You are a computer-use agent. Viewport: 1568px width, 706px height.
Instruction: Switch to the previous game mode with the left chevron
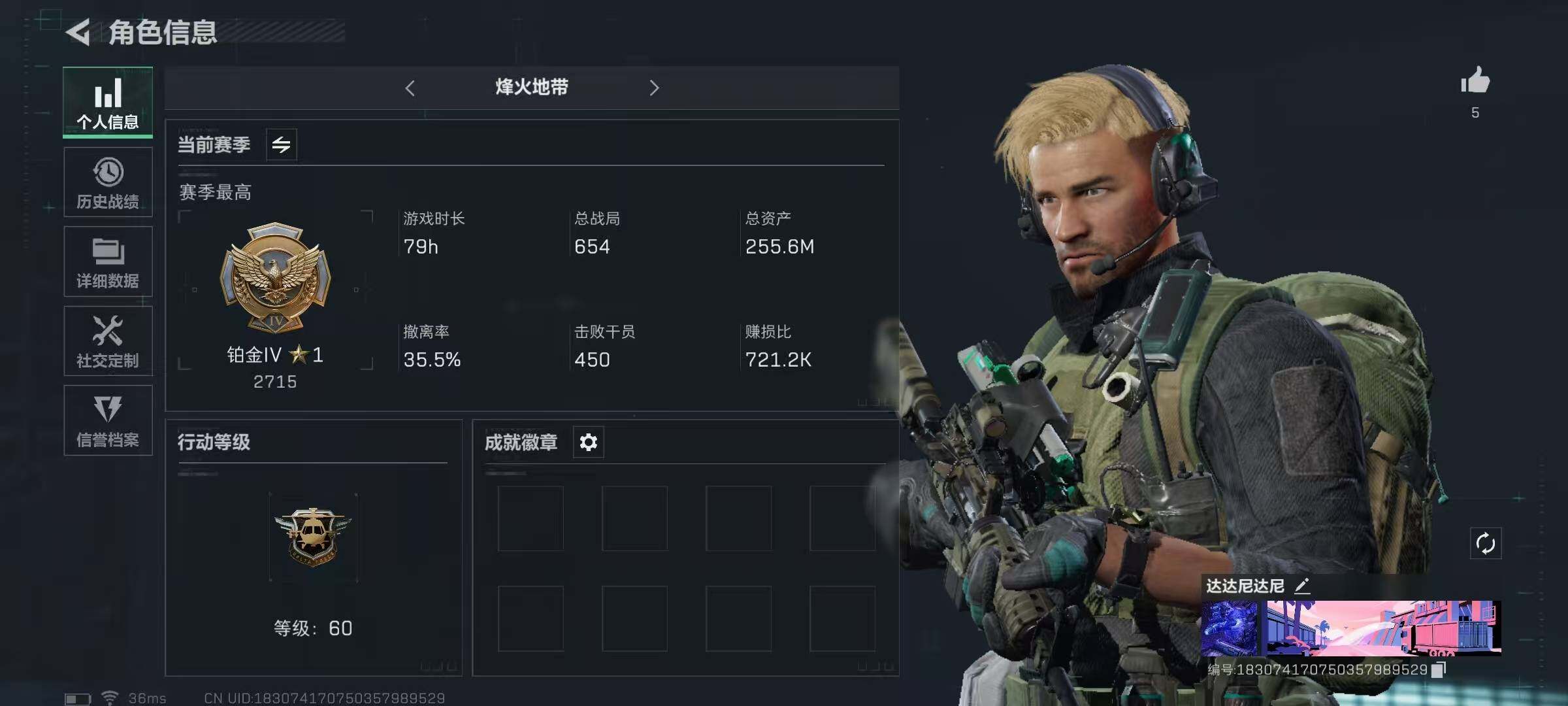410,88
